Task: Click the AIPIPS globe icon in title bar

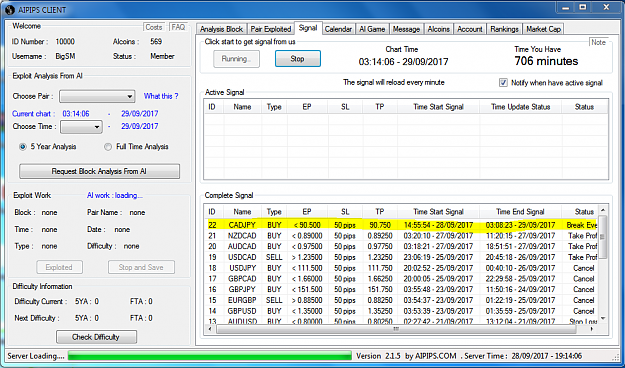Action: point(10,10)
